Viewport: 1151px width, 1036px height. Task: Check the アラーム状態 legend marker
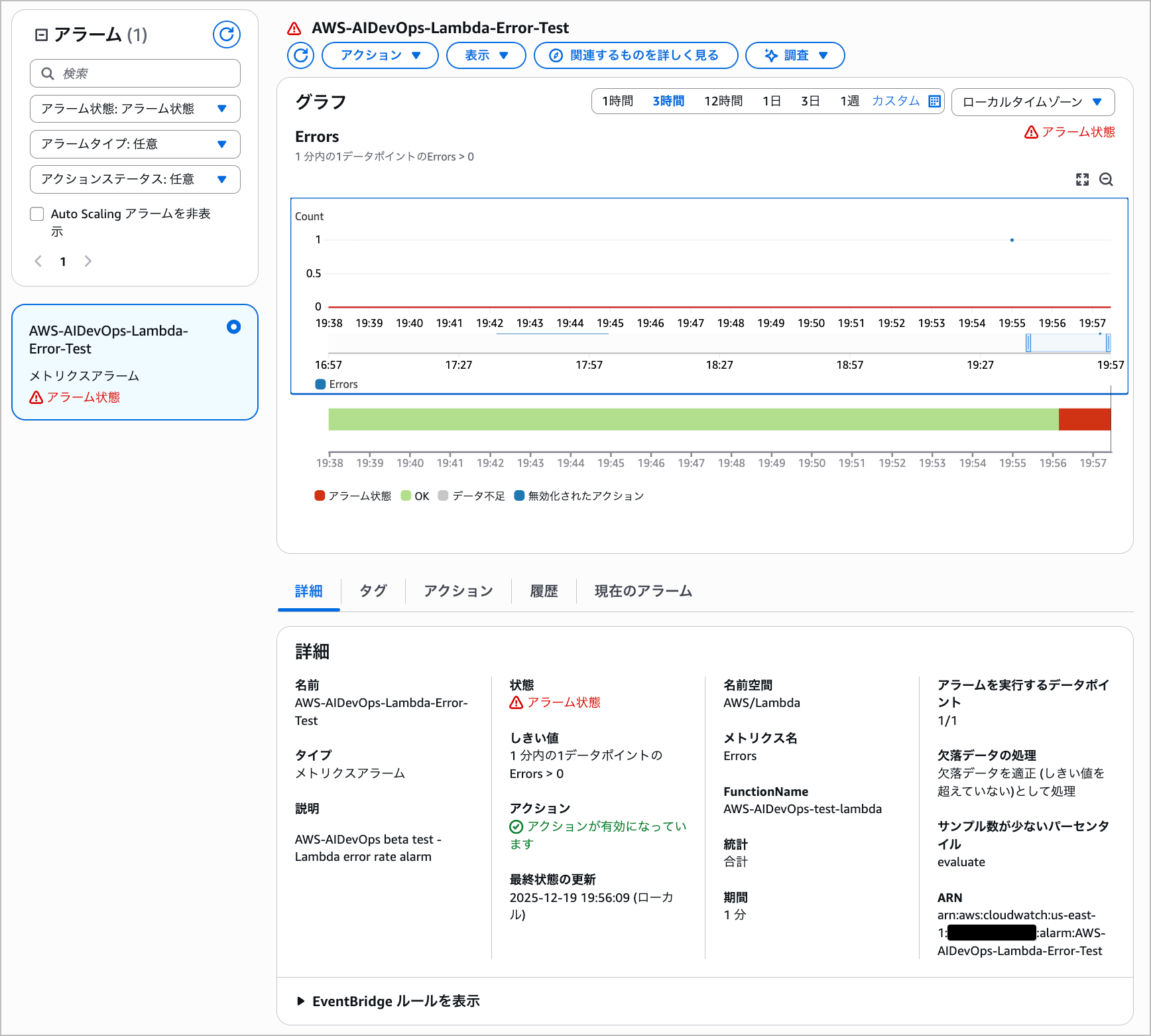pyautogui.click(x=320, y=495)
